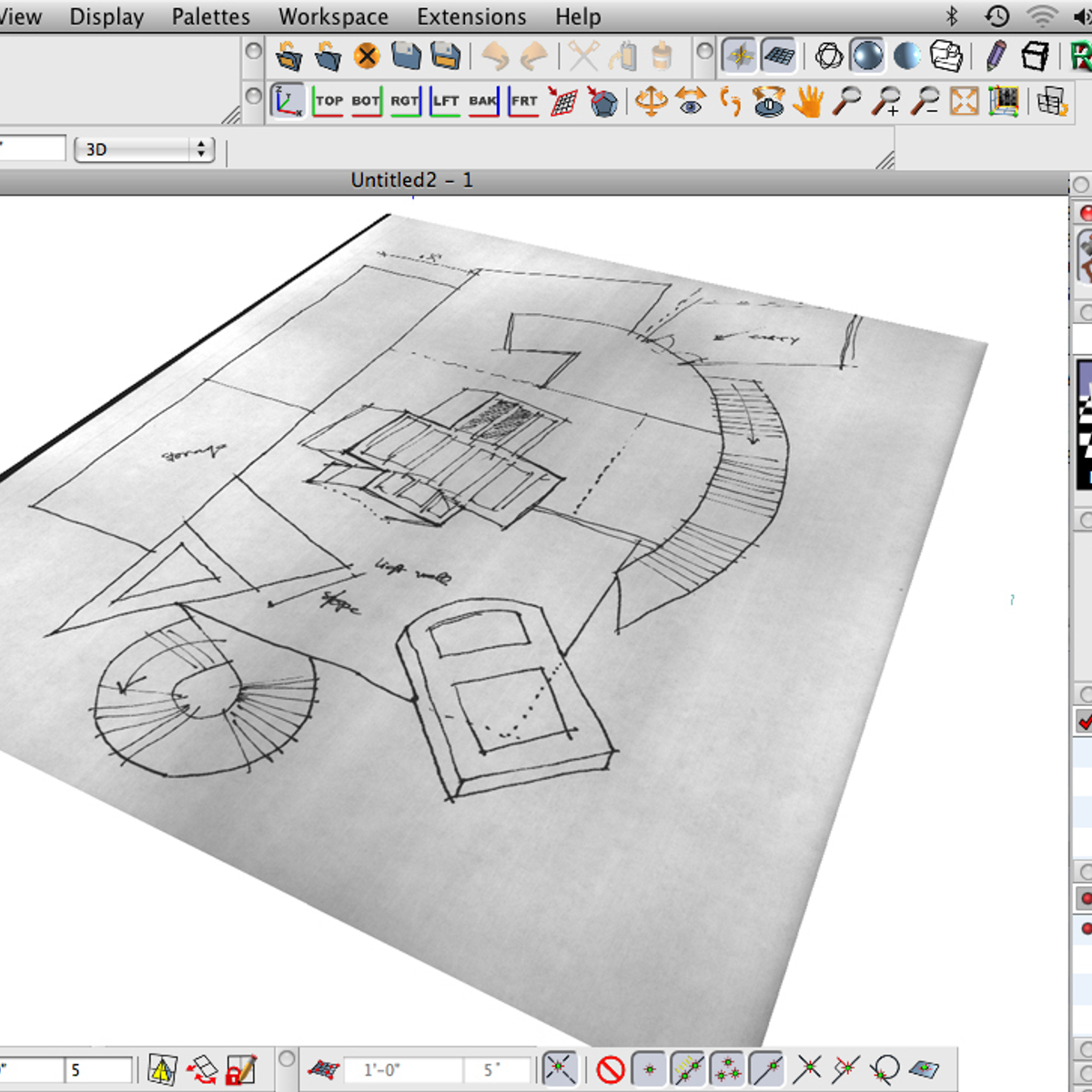Open the Workspace menu
The width and height of the screenshot is (1092, 1092).
pyautogui.click(x=334, y=16)
